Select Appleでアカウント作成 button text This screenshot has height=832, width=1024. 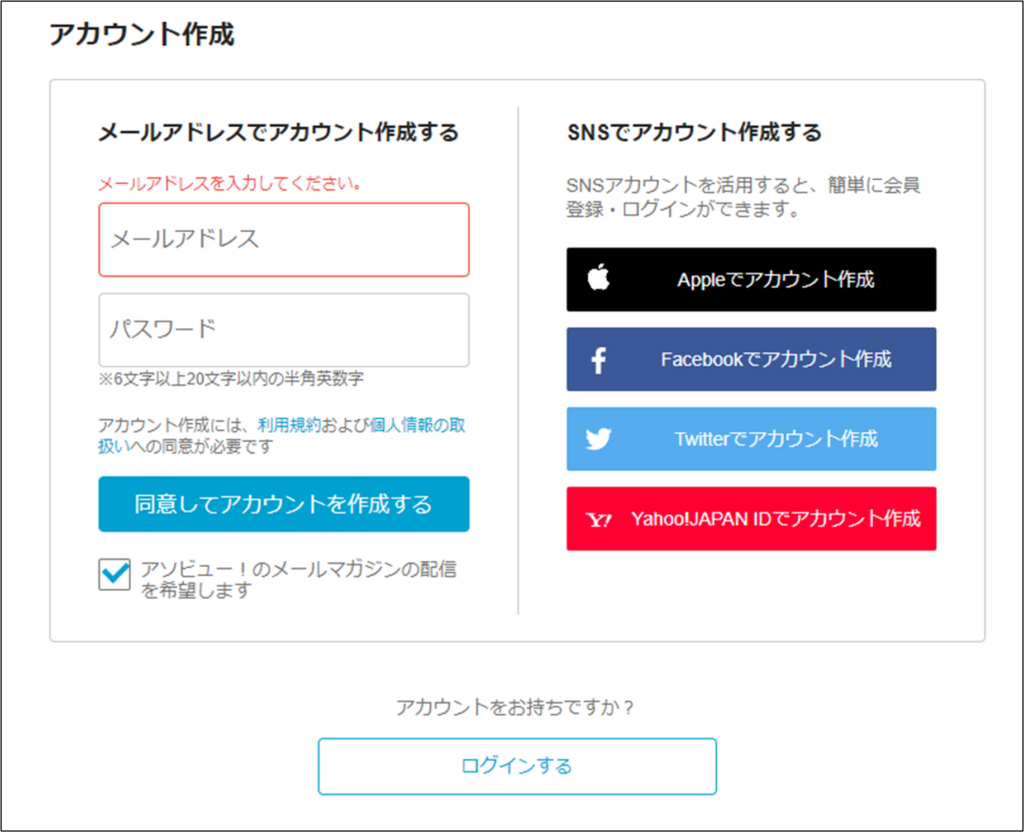(775, 280)
